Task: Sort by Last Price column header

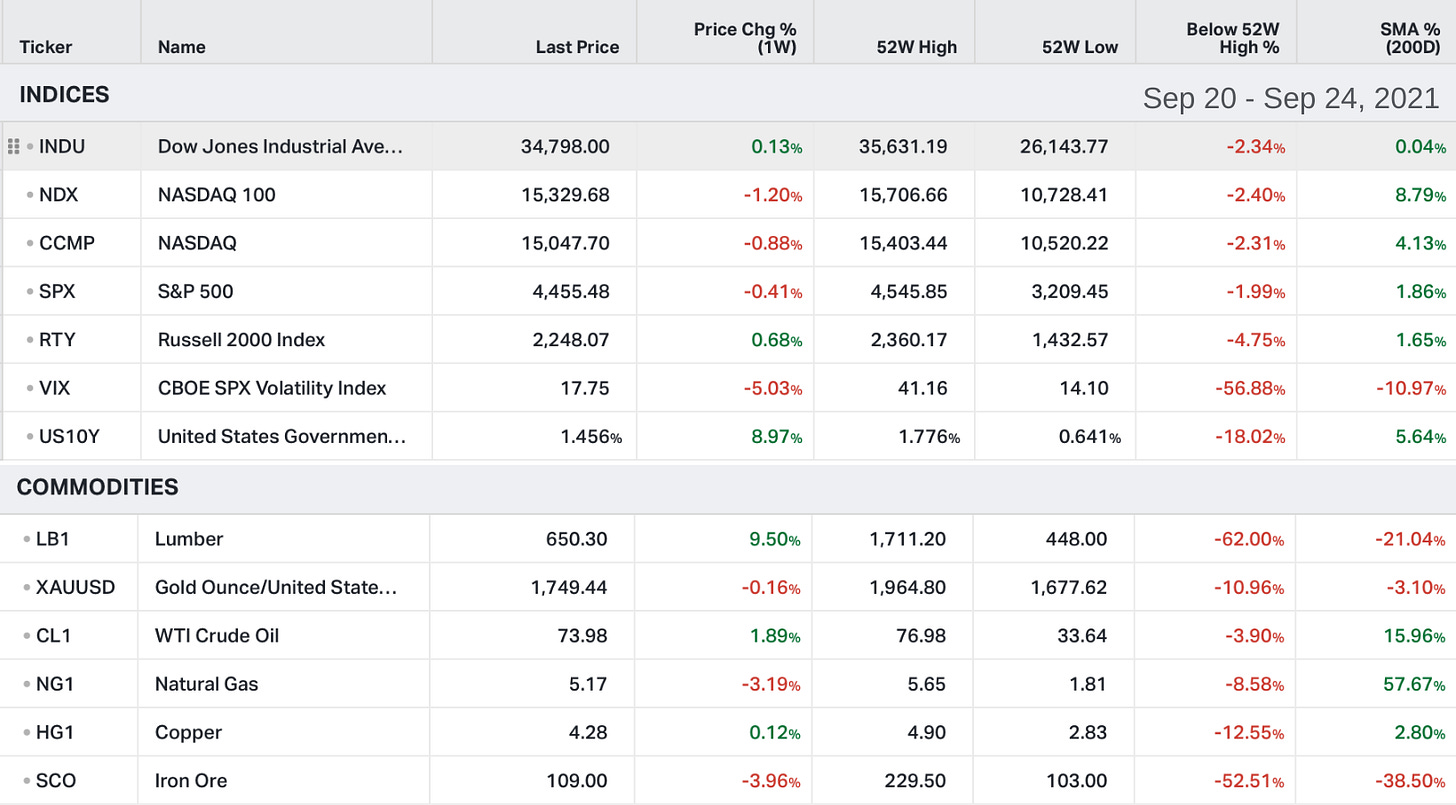Action: click(x=577, y=47)
